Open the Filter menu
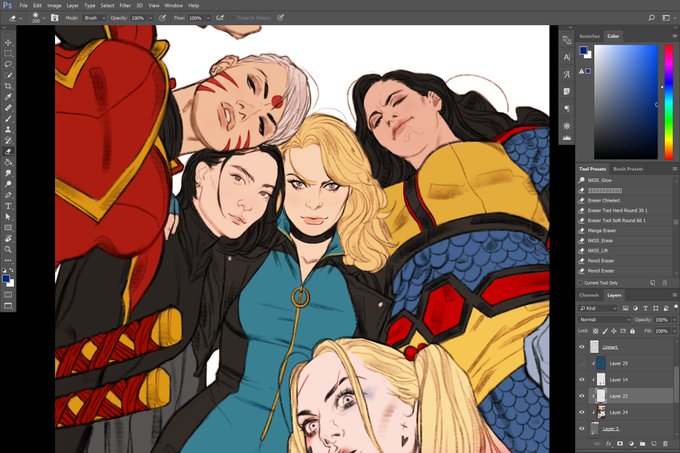Viewport: 680px width, 453px height. point(125,6)
